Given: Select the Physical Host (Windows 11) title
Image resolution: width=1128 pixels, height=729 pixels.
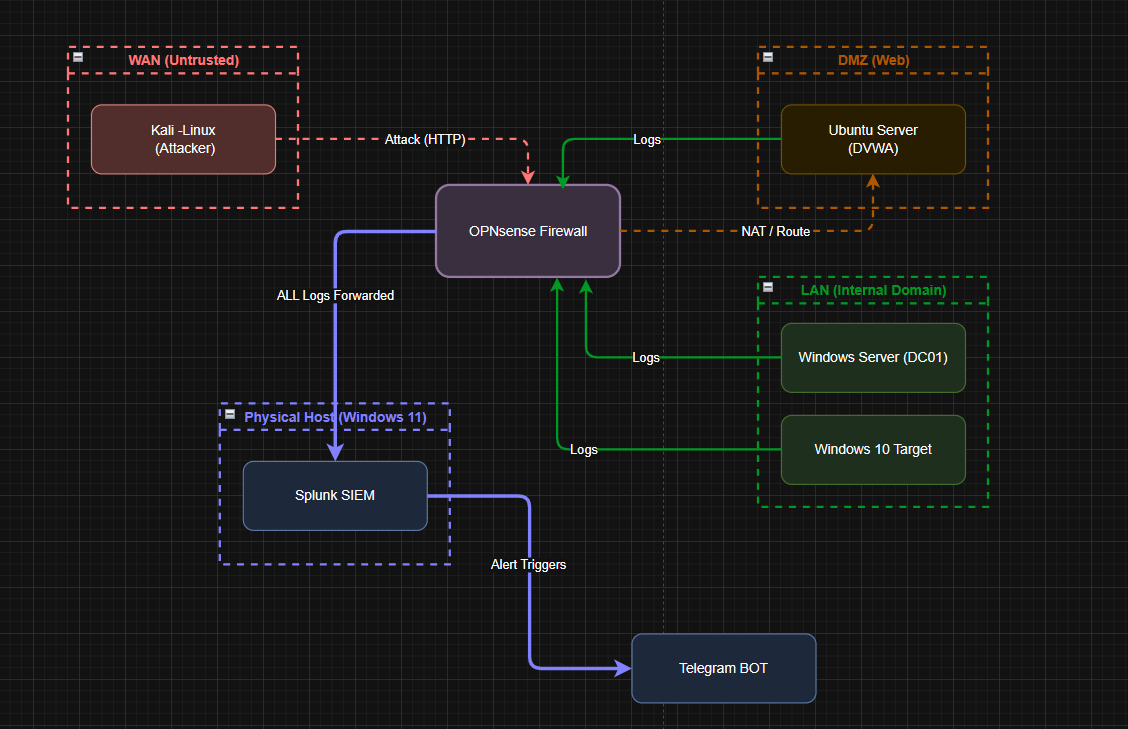Looking at the screenshot, I should pyautogui.click(x=335, y=417).
